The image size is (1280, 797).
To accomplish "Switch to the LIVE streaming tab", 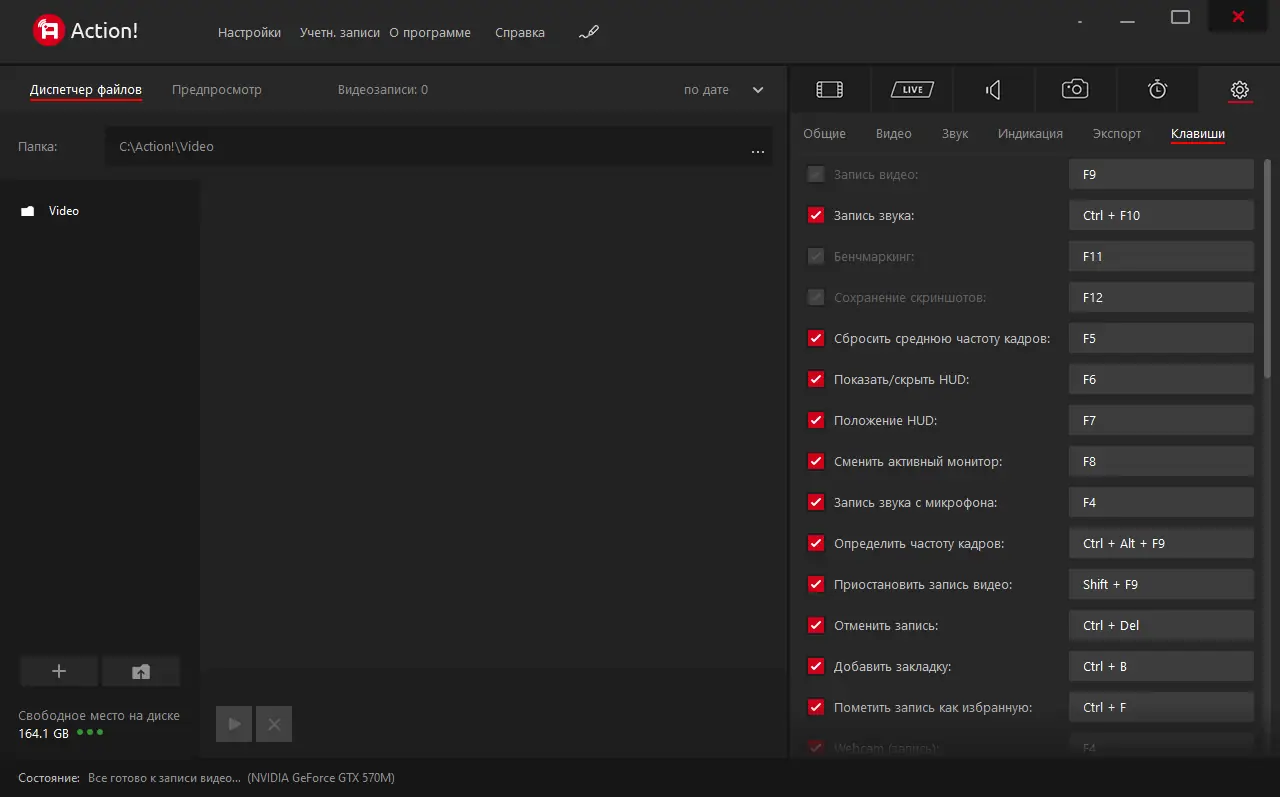I will click(x=912, y=90).
